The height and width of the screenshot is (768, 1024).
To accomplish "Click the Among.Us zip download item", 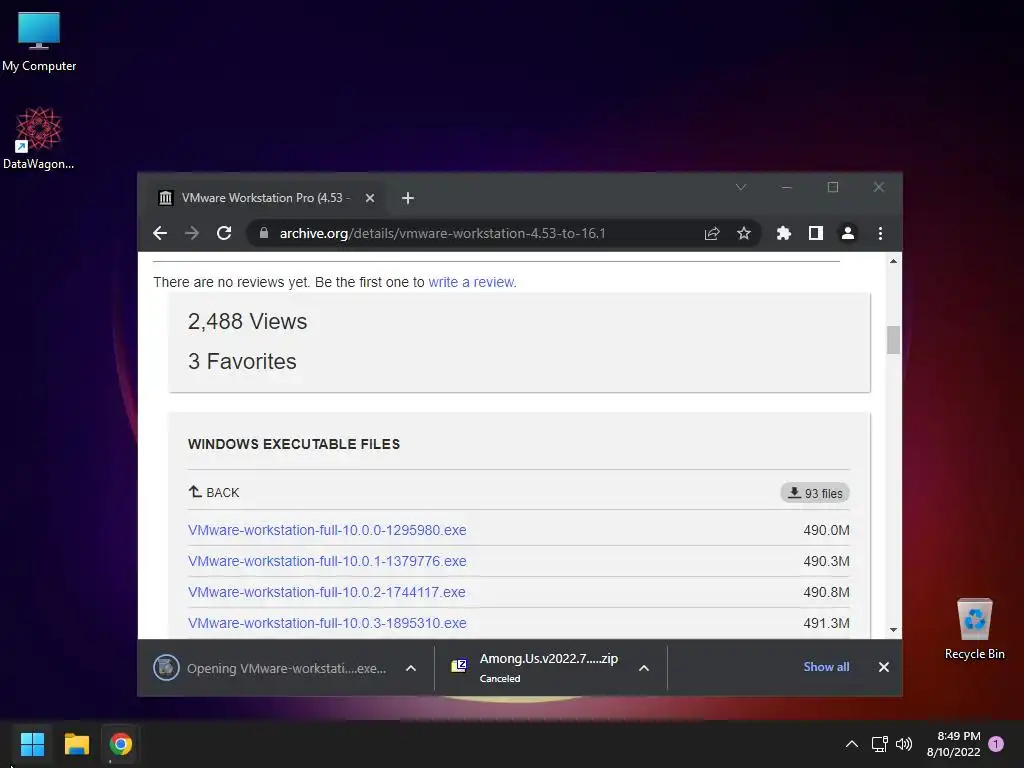I will [x=534, y=667].
